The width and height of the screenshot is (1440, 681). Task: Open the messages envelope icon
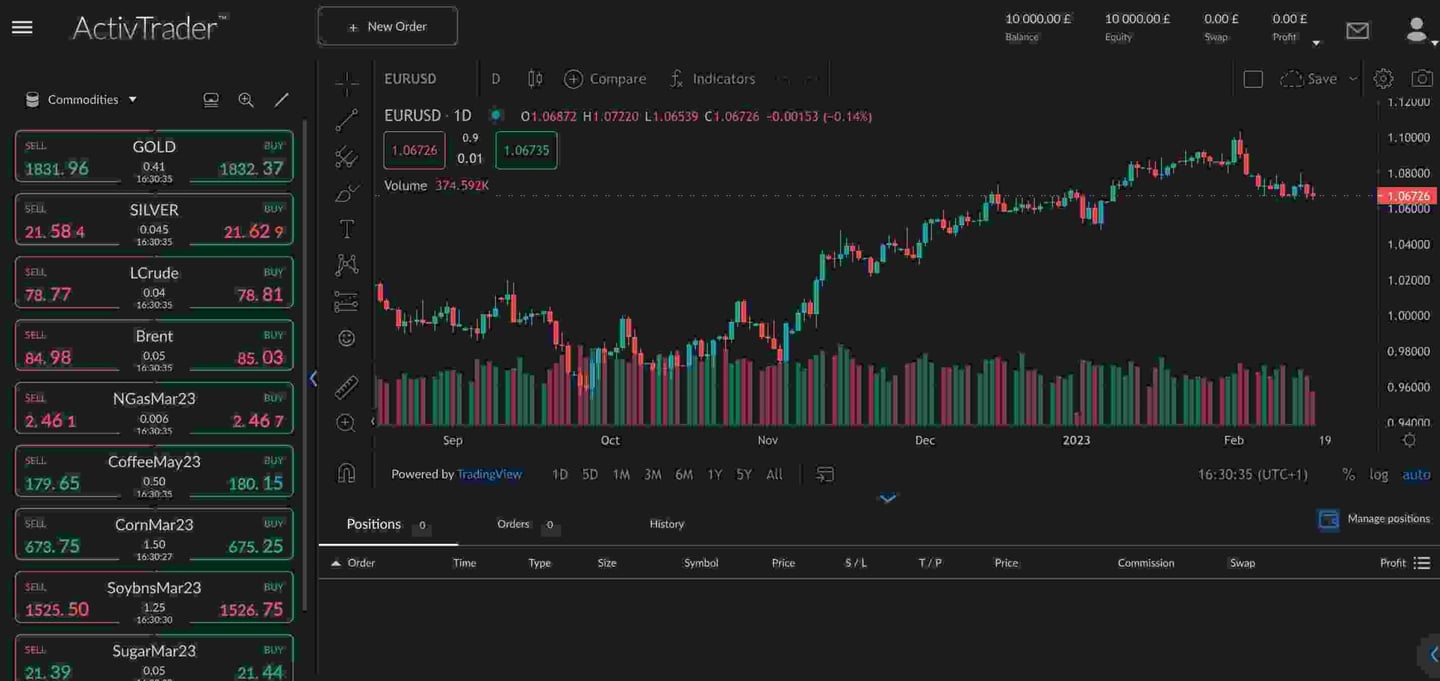coord(1357,31)
